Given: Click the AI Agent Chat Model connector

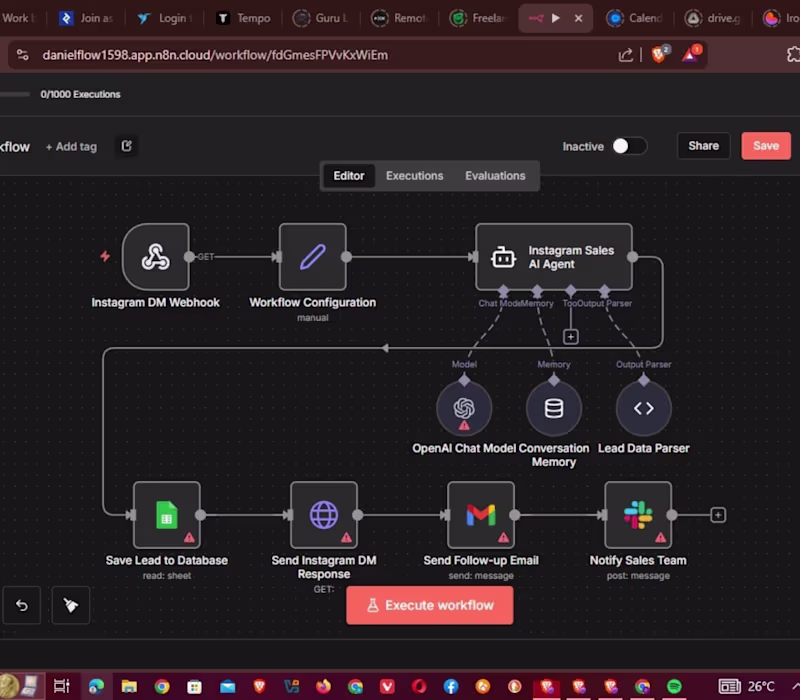Looking at the screenshot, I should click(503, 291).
